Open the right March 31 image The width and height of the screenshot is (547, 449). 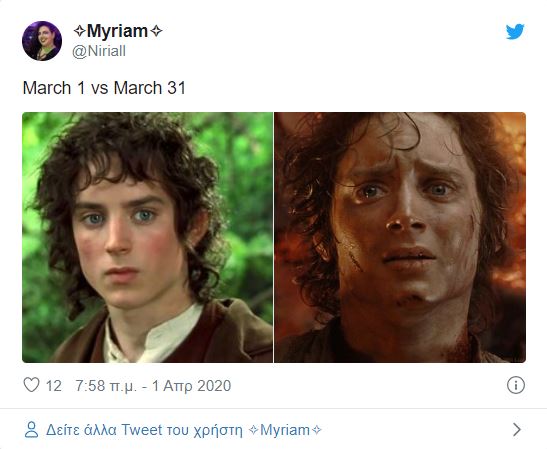tap(400, 237)
